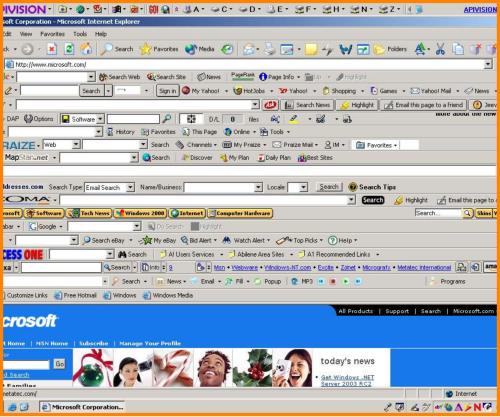Click Popup blocker toolbar button
The image size is (500, 417).
(x=268, y=281)
